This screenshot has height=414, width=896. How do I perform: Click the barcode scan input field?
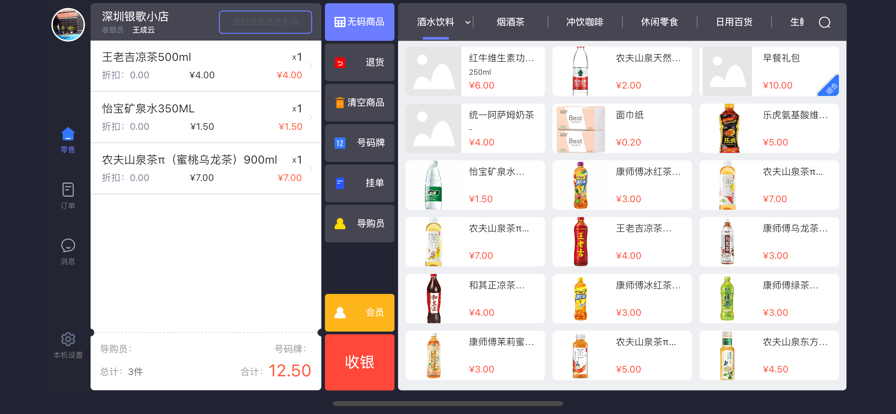point(265,21)
